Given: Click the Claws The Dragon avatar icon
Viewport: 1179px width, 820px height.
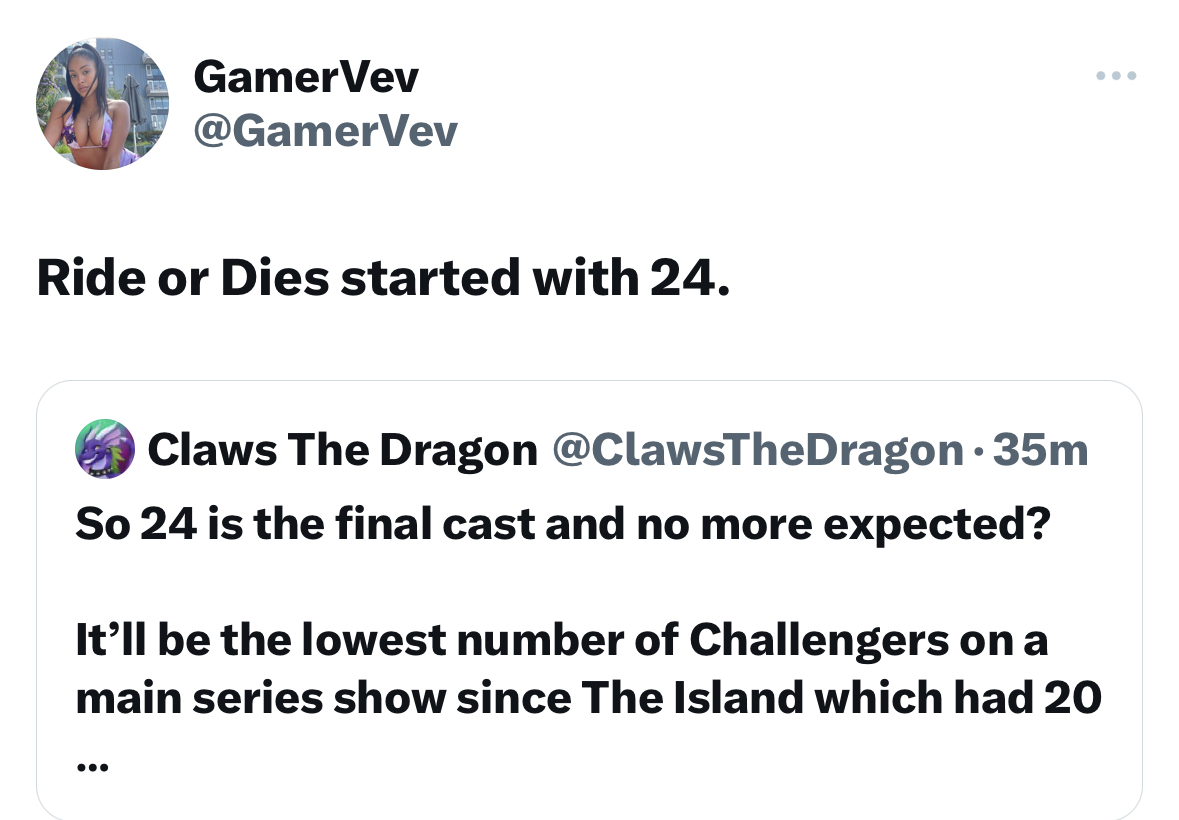Looking at the screenshot, I should coord(105,449).
